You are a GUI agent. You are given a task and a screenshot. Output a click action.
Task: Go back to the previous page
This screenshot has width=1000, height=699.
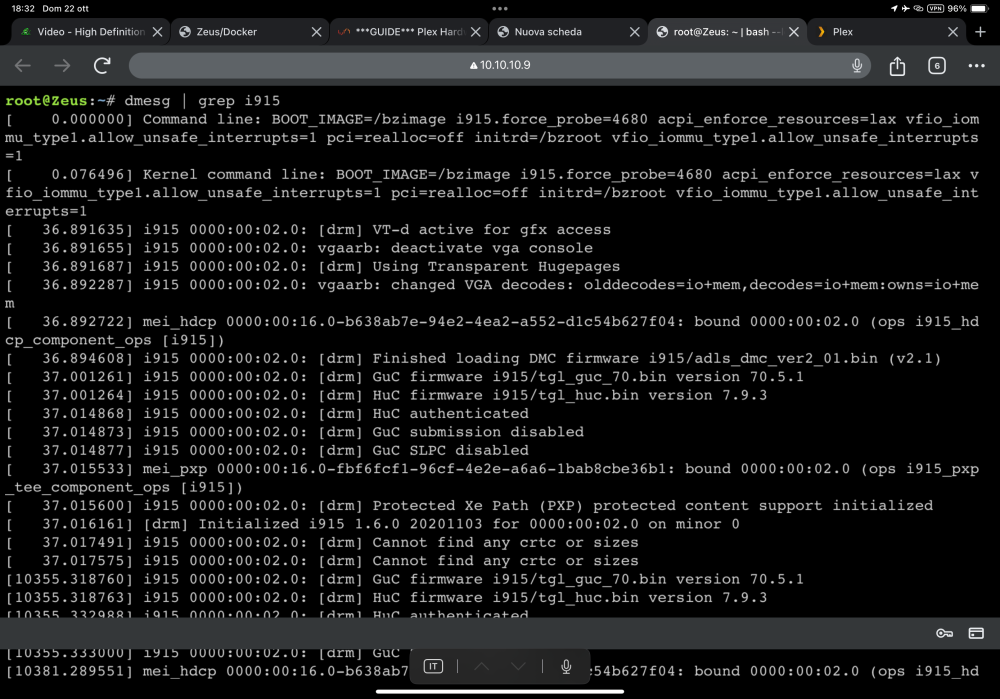[23, 65]
